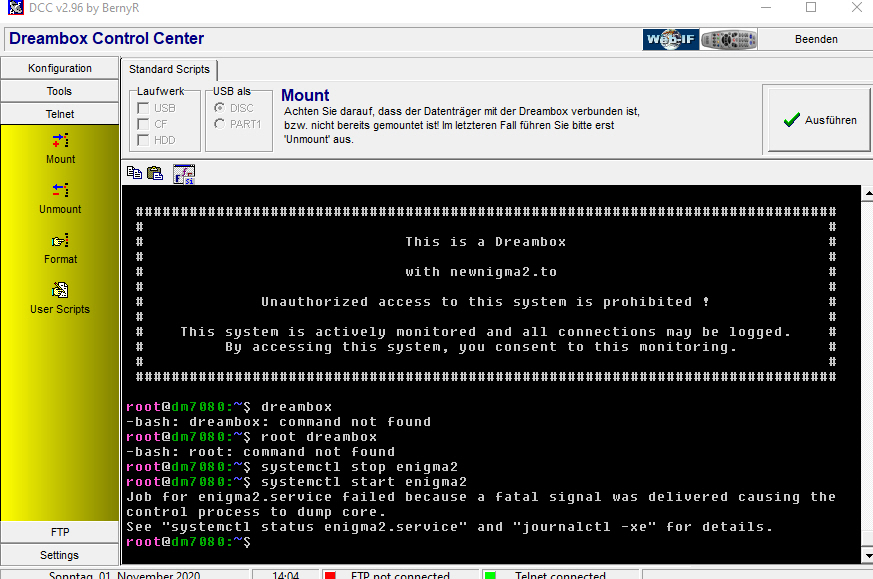The height and width of the screenshot is (579, 873).
Task: Open the terminal font settings icon
Action: click(184, 174)
